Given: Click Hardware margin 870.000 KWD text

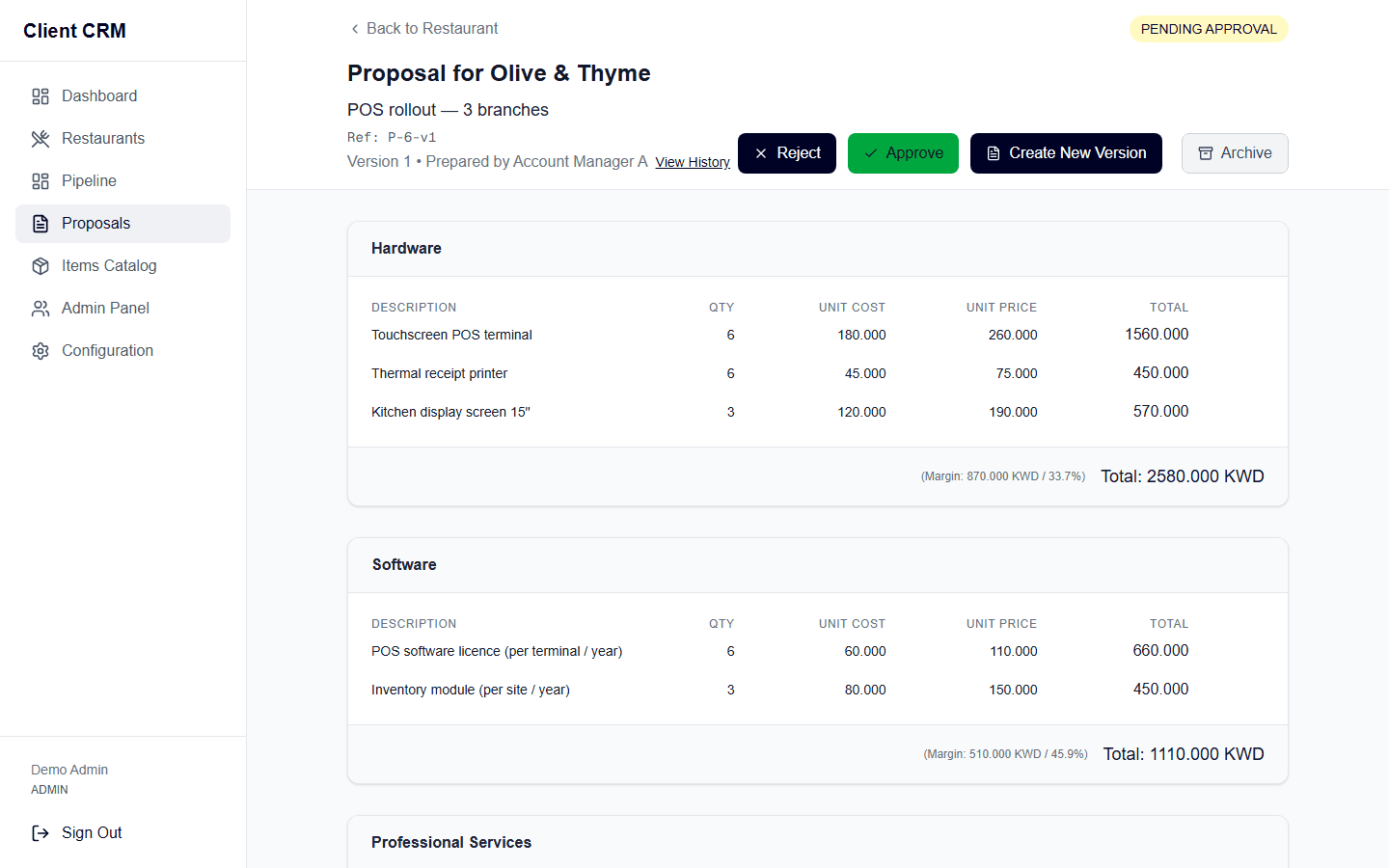Looking at the screenshot, I should 1003,476.
